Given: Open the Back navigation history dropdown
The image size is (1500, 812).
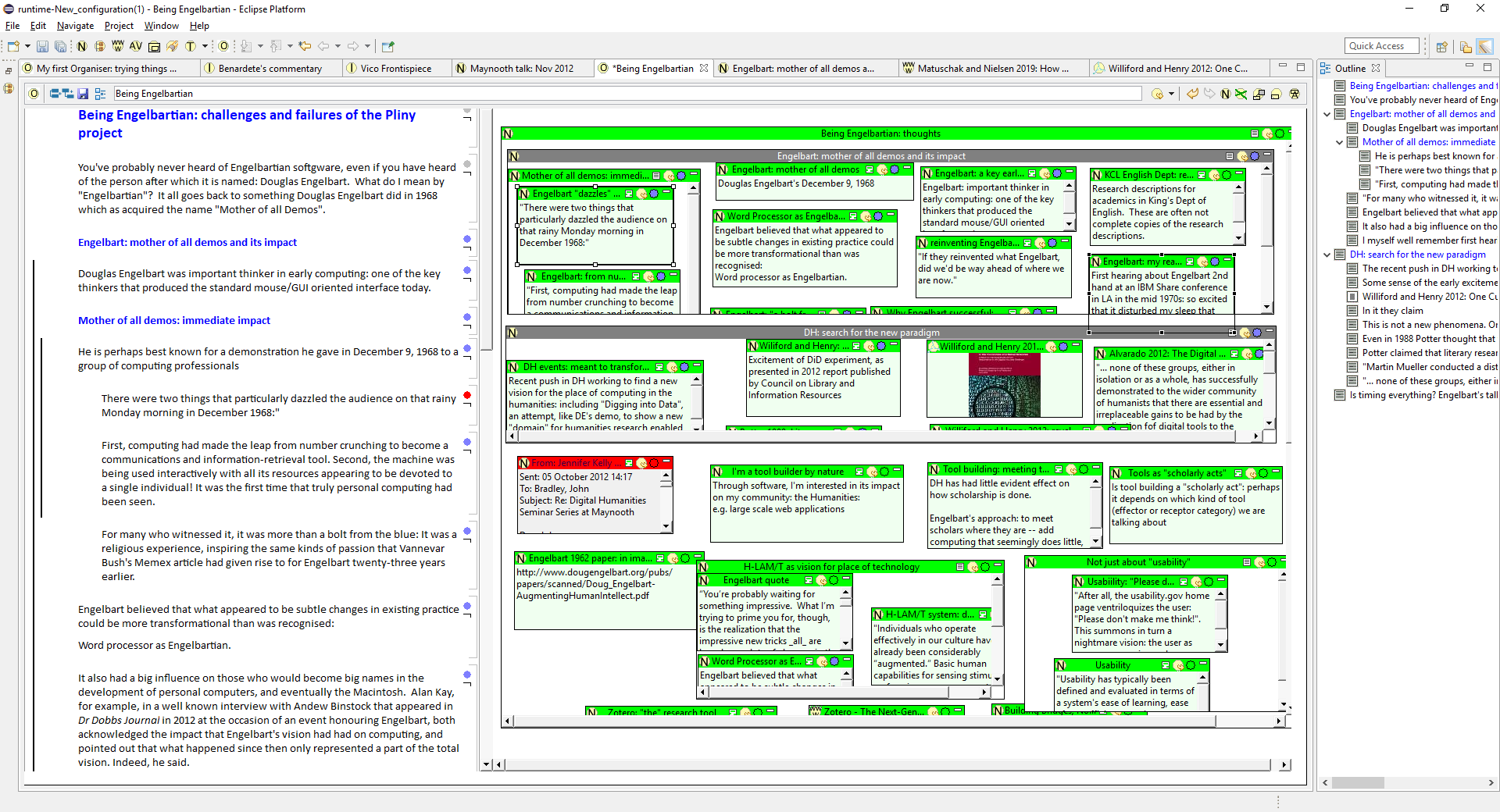Looking at the screenshot, I should tap(337, 47).
